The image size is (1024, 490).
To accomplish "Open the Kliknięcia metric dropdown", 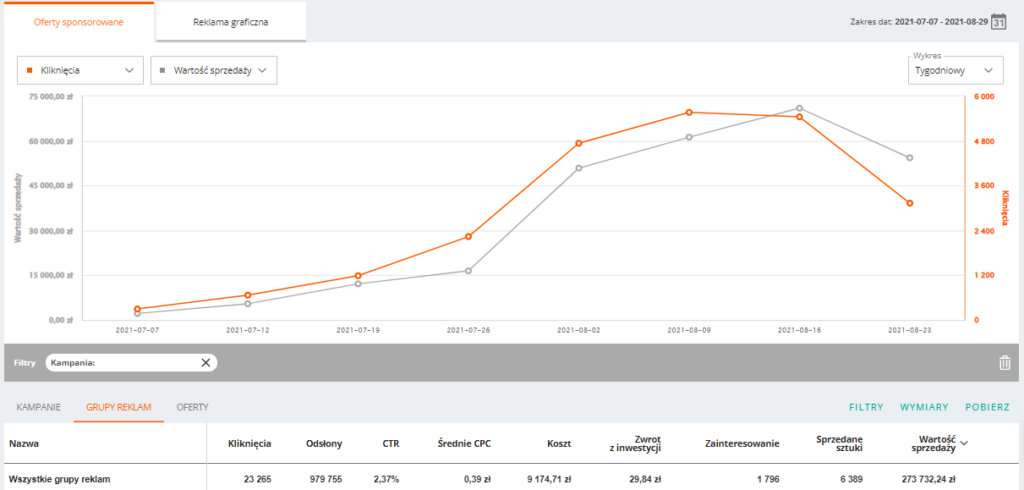I will (80, 71).
